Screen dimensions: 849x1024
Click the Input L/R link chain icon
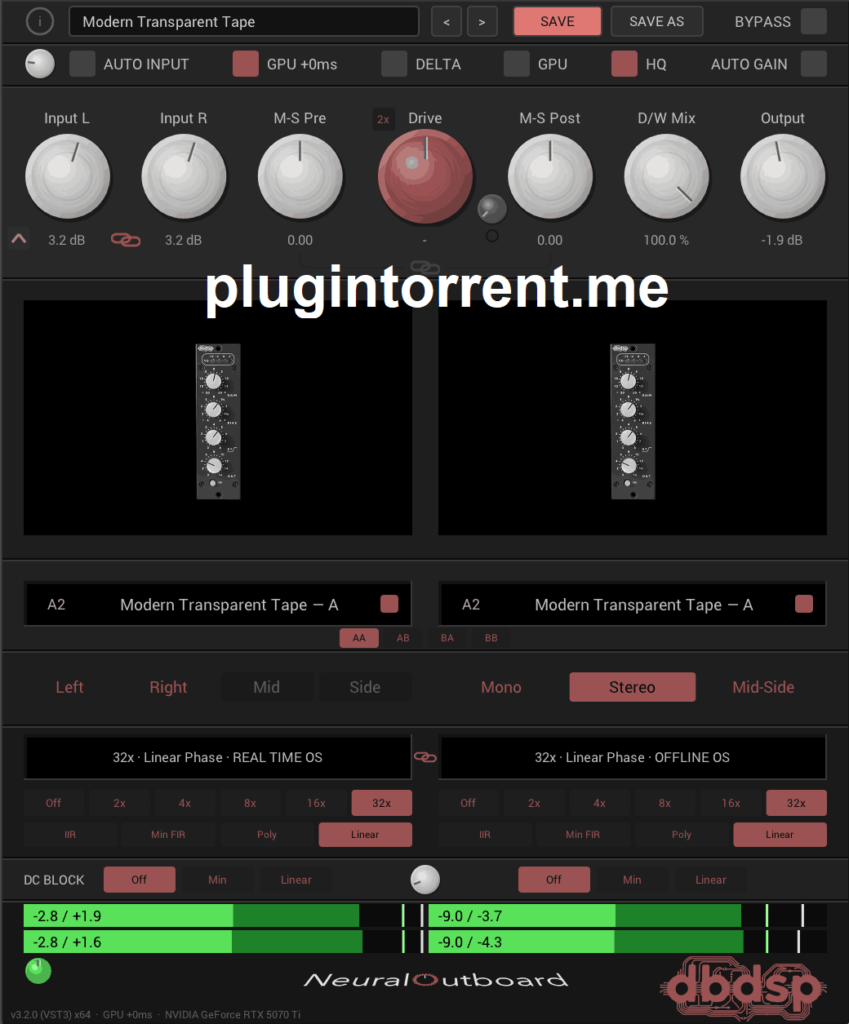pyautogui.click(x=125, y=240)
